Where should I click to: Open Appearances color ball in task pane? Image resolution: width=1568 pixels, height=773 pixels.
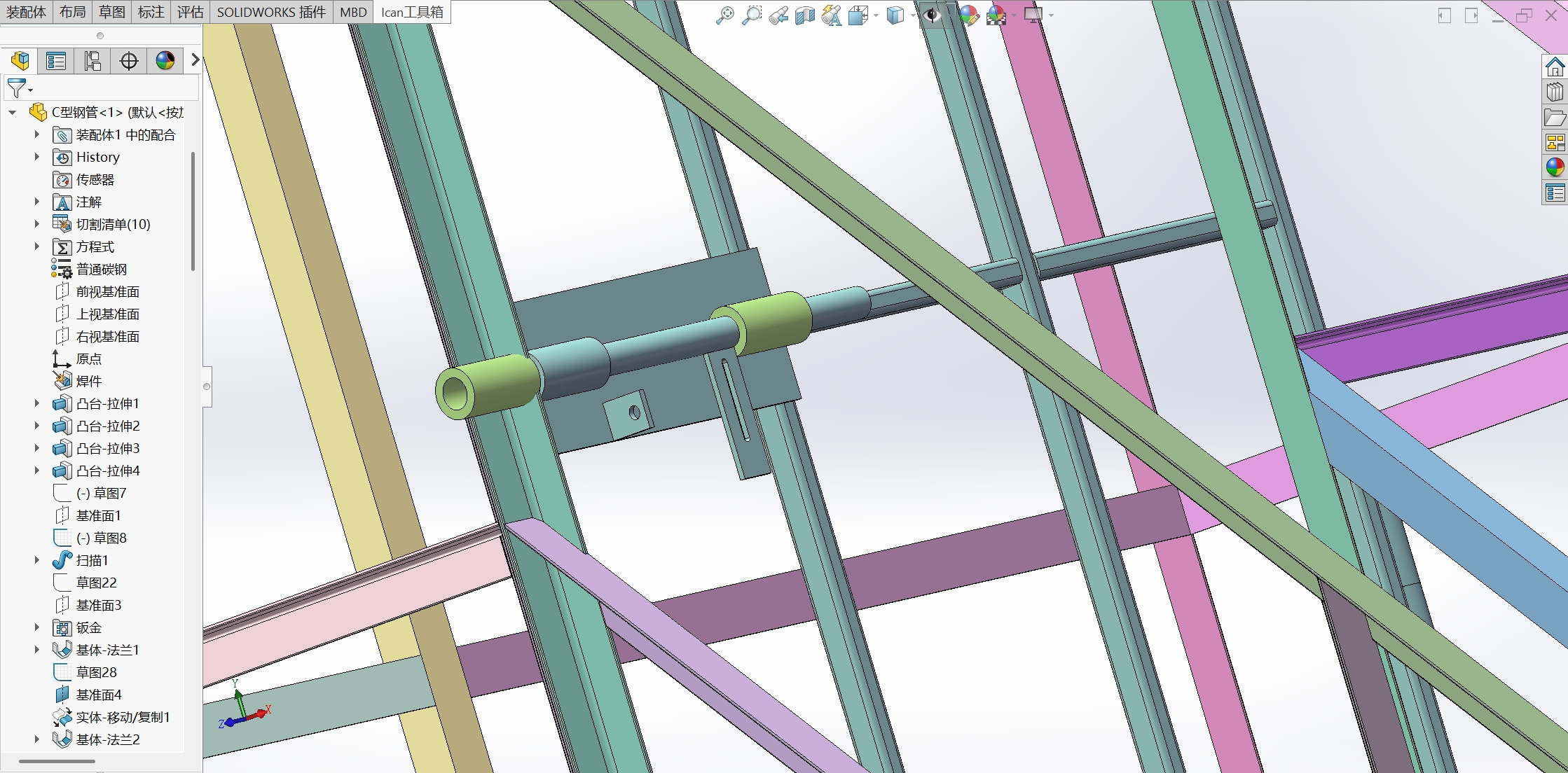1555,167
